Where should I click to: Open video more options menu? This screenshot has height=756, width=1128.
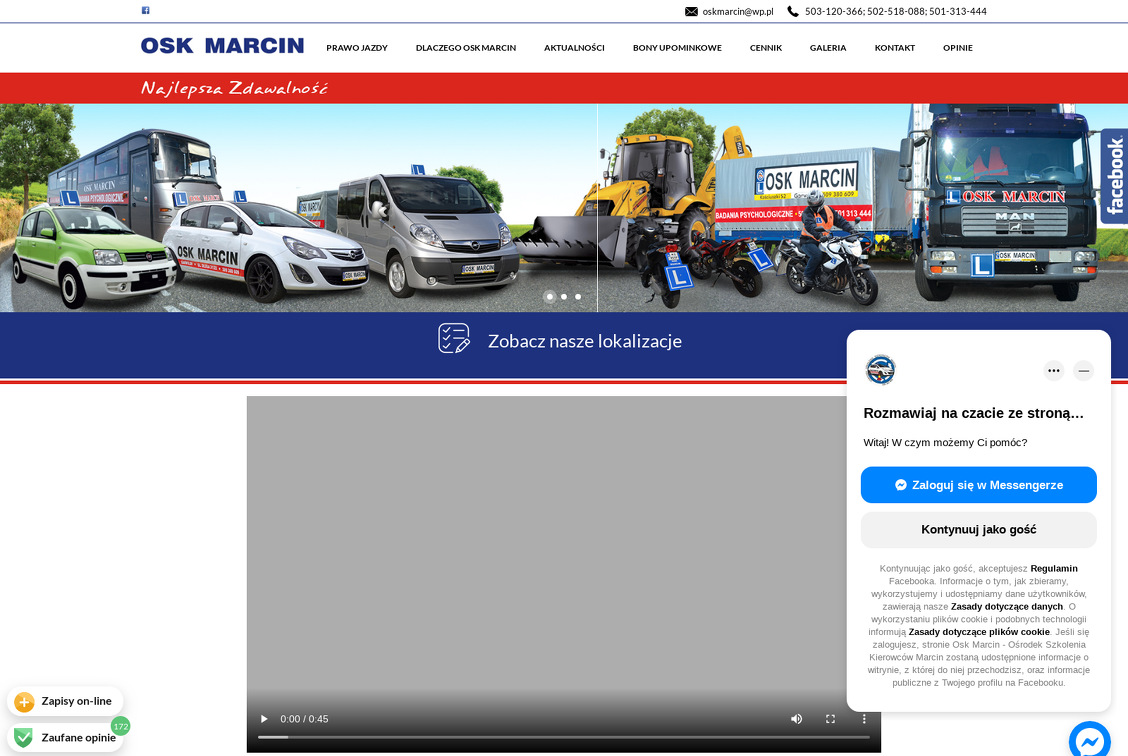tap(864, 719)
